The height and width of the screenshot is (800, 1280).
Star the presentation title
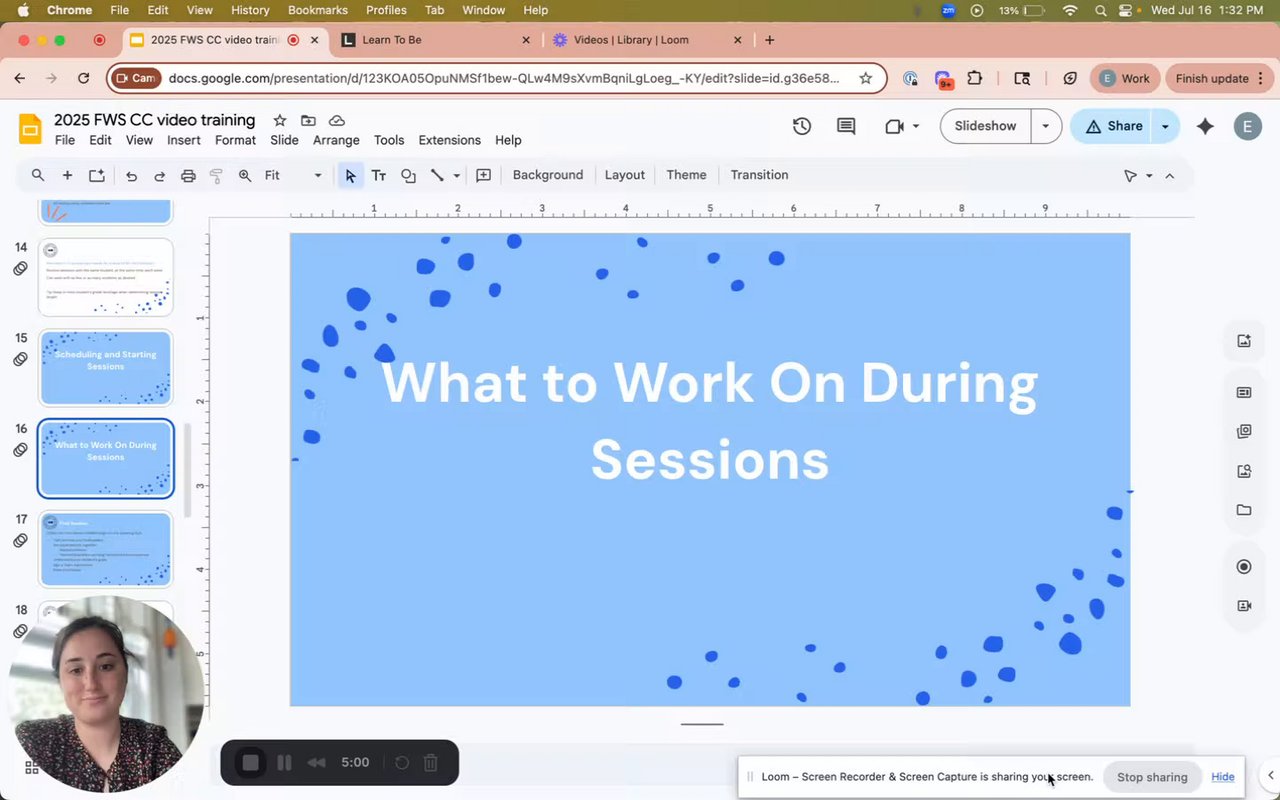point(280,120)
